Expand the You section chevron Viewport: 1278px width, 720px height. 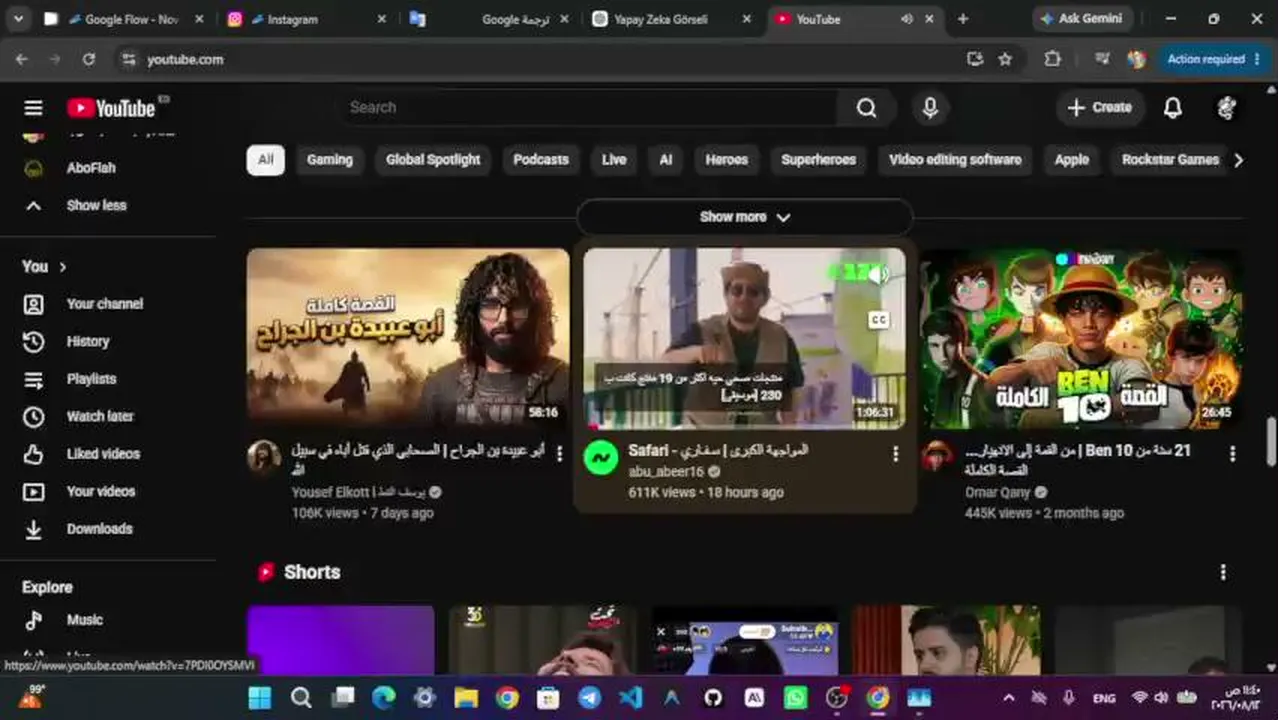(62, 267)
